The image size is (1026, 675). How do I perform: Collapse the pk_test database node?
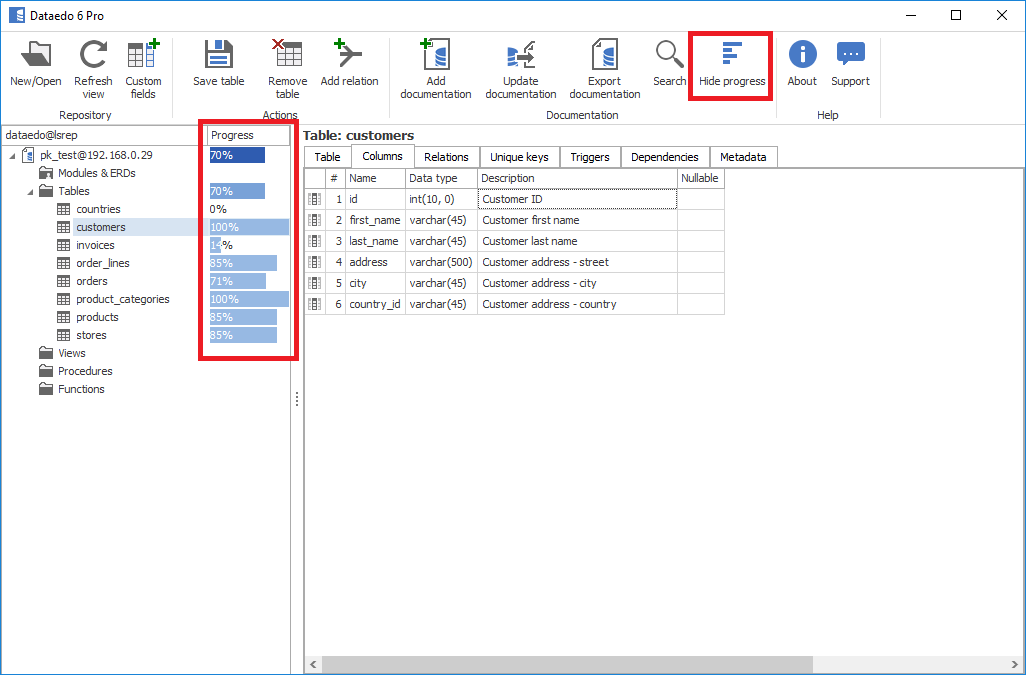[12, 156]
